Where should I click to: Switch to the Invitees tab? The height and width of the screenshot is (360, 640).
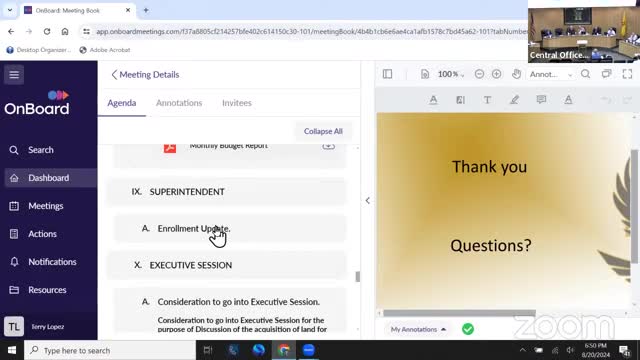tap(237, 103)
